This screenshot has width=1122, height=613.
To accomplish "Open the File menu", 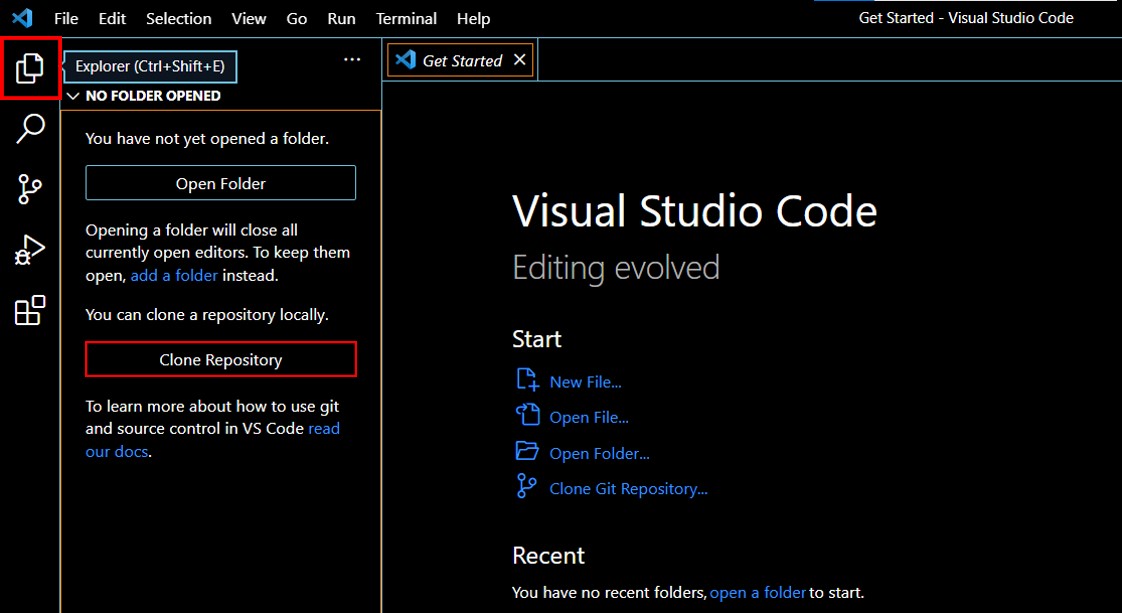I will coord(67,19).
